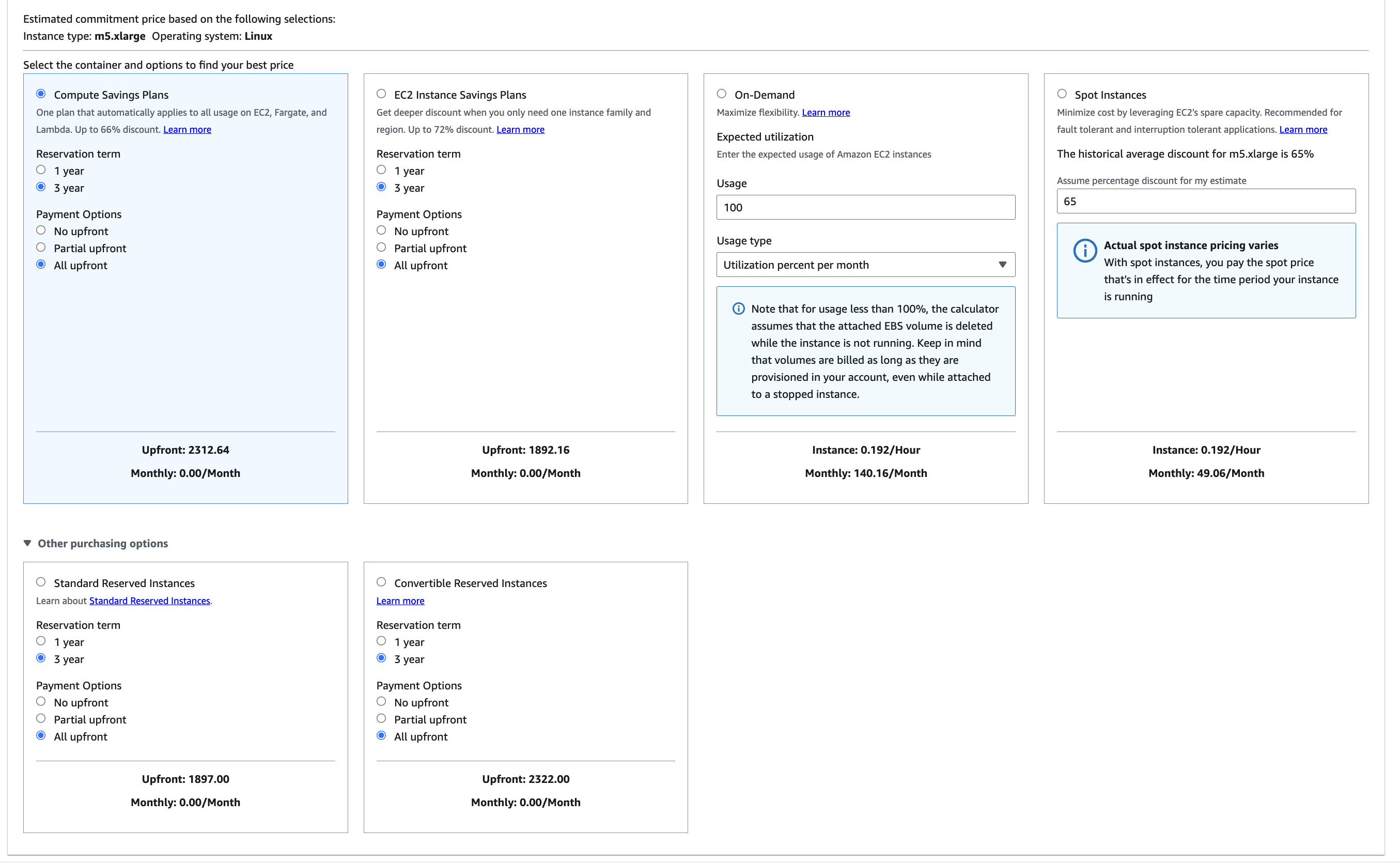The height and width of the screenshot is (863, 1400).
Task: Set Compute Savings Plans term to 3 year
Action: 41,187
